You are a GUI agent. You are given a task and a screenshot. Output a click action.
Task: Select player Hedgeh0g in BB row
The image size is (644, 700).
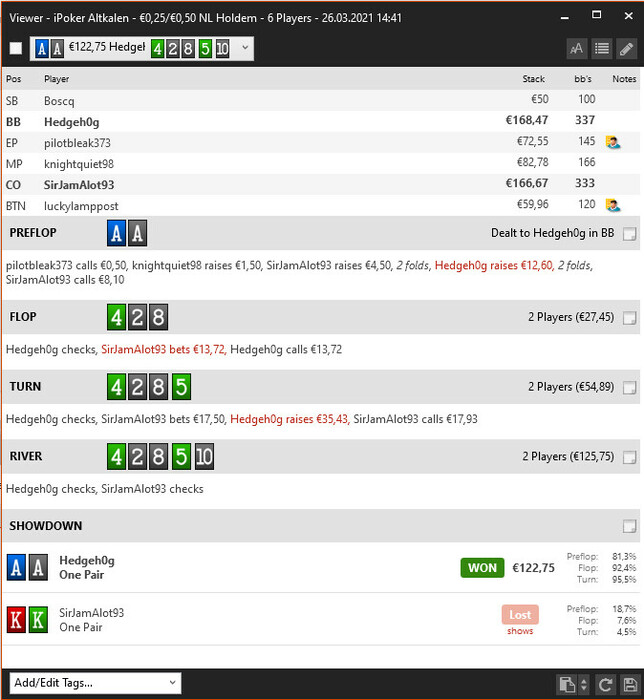coord(321,121)
